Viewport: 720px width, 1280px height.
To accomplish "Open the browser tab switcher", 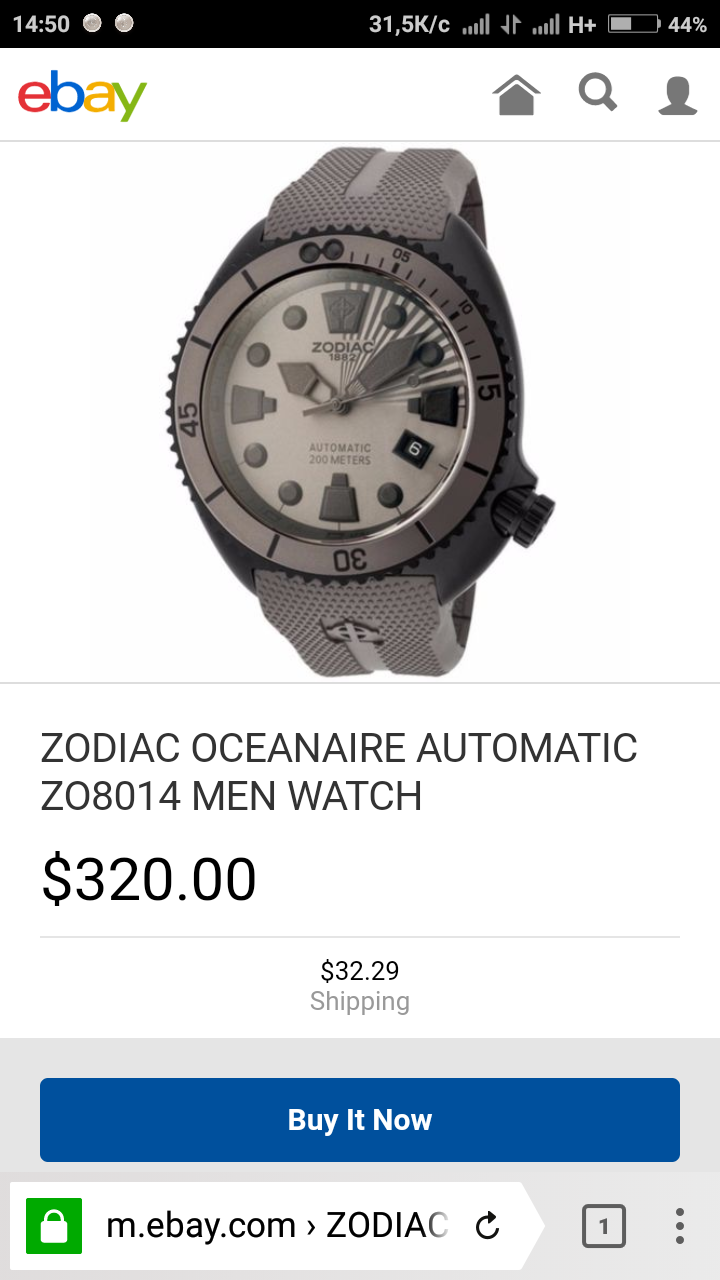I will [603, 1225].
